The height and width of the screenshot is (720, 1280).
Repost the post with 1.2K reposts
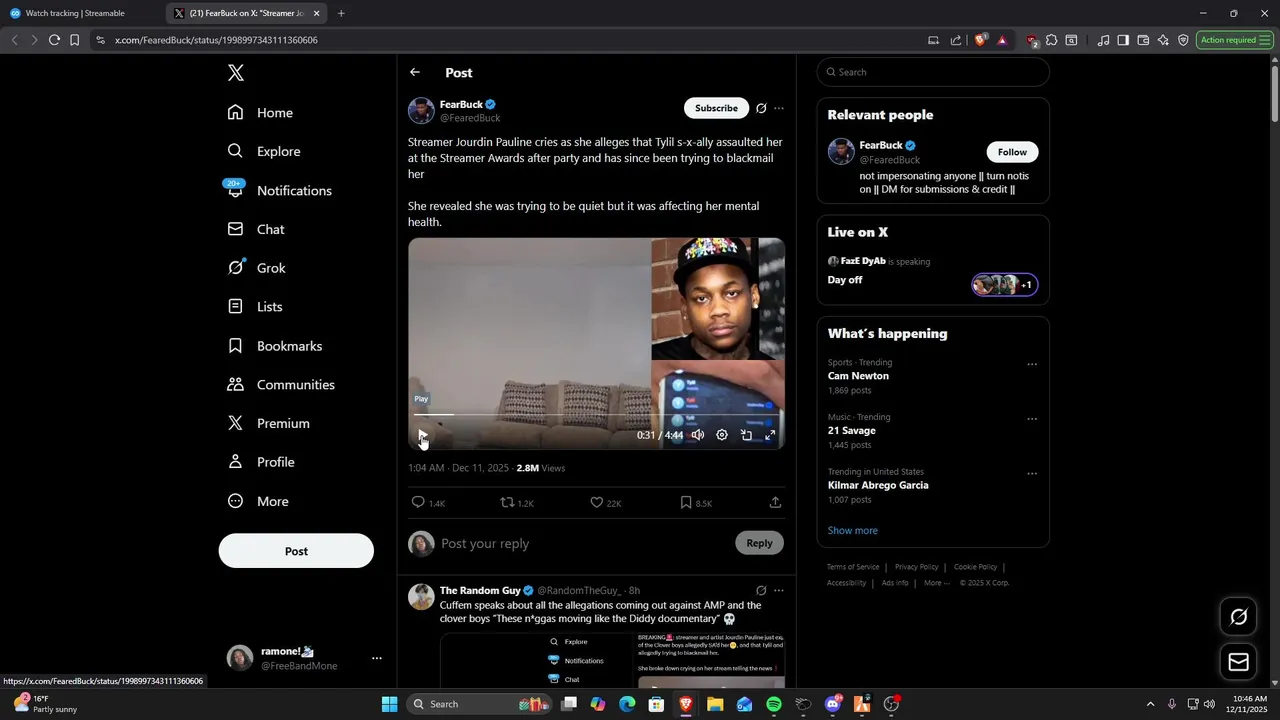pyautogui.click(x=517, y=503)
